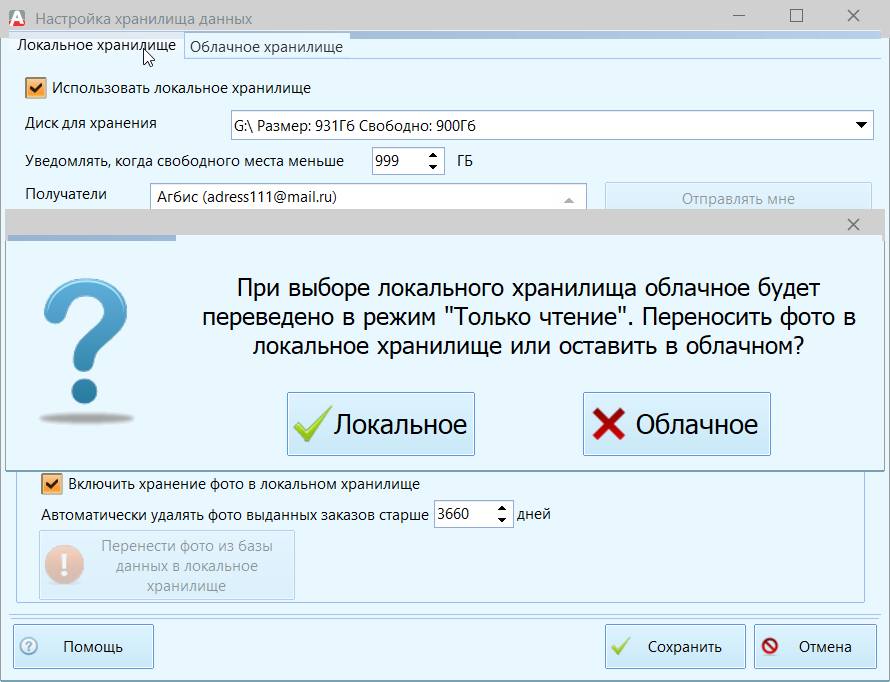
Task: Click the Автоматически удалять фото выданных заказов label
Action: (234, 515)
